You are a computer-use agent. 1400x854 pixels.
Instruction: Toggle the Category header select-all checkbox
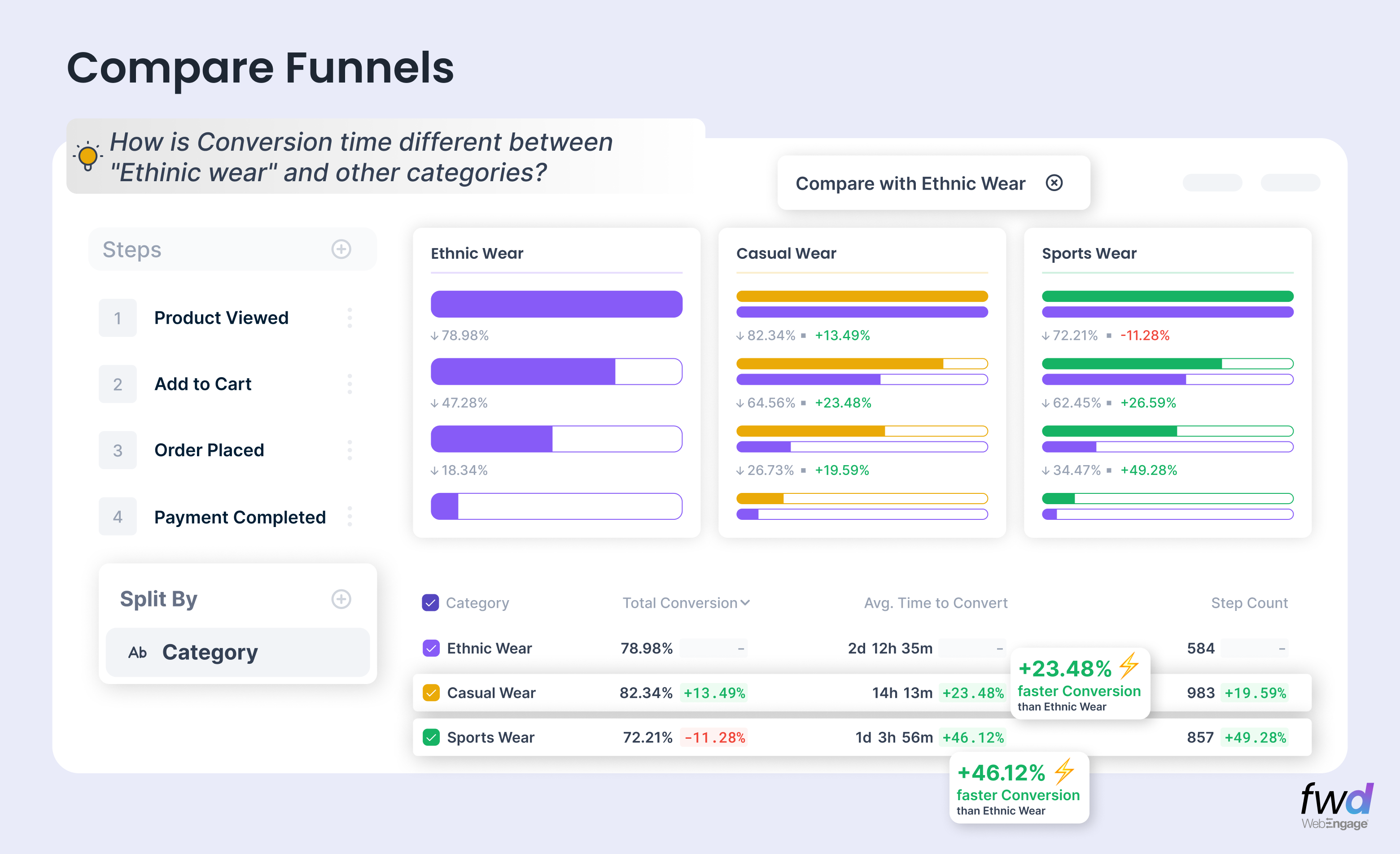click(430, 602)
